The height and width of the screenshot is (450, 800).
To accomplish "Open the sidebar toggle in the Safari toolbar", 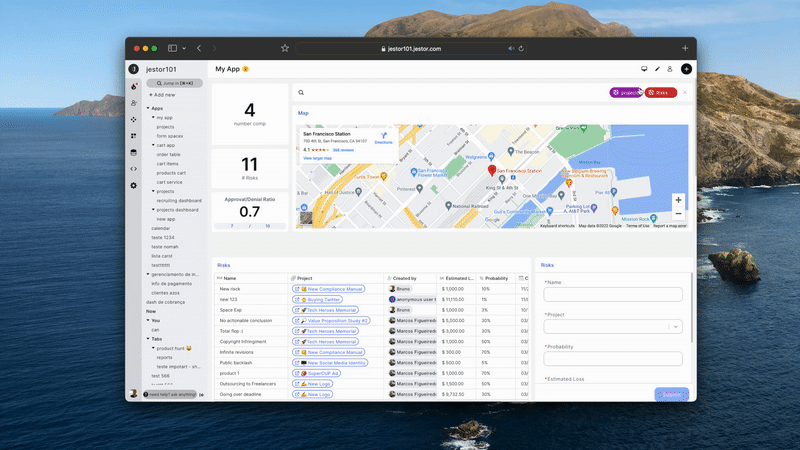I will point(172,48).
